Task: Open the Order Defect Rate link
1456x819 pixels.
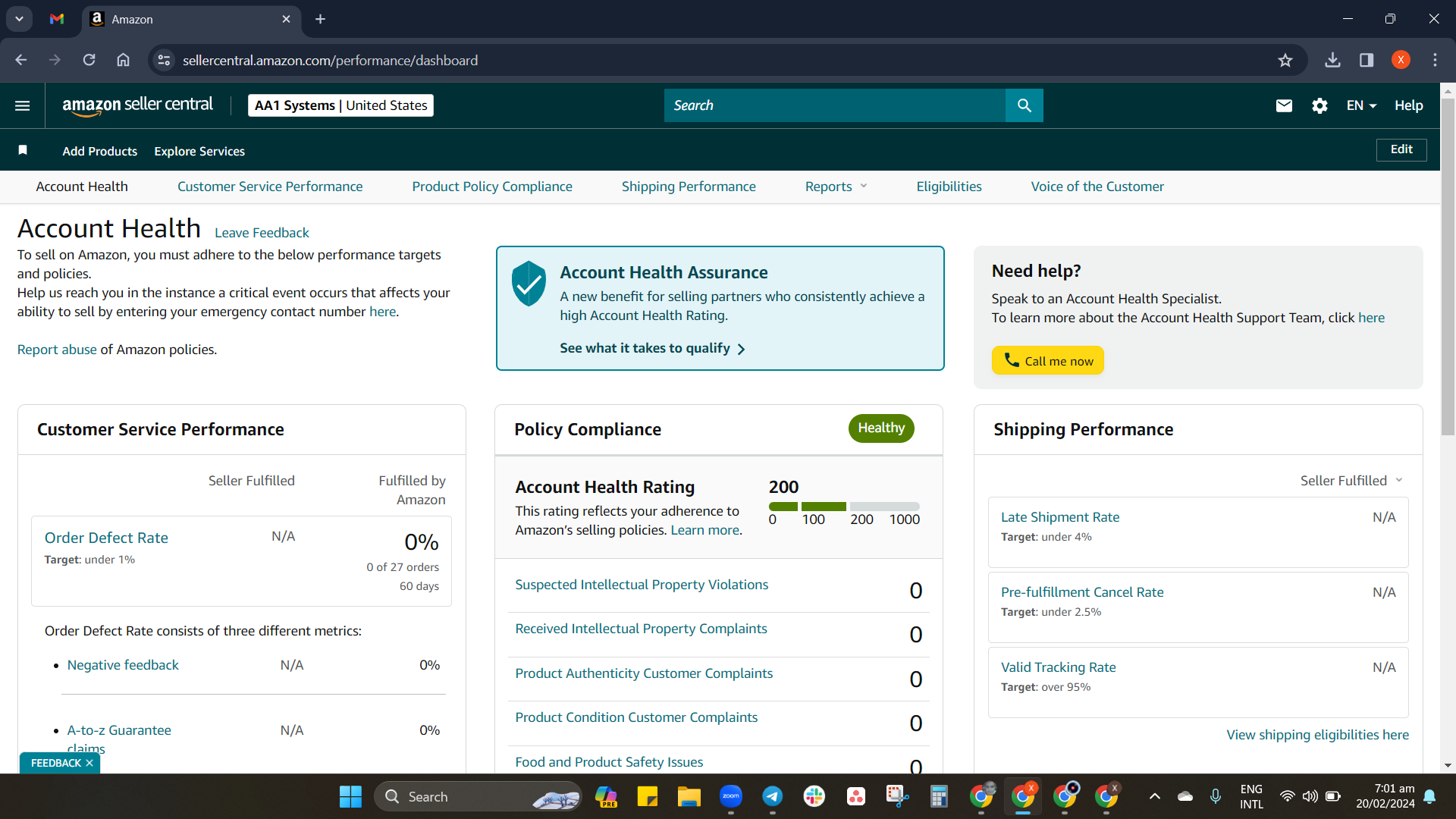Action: coord(106,538)
